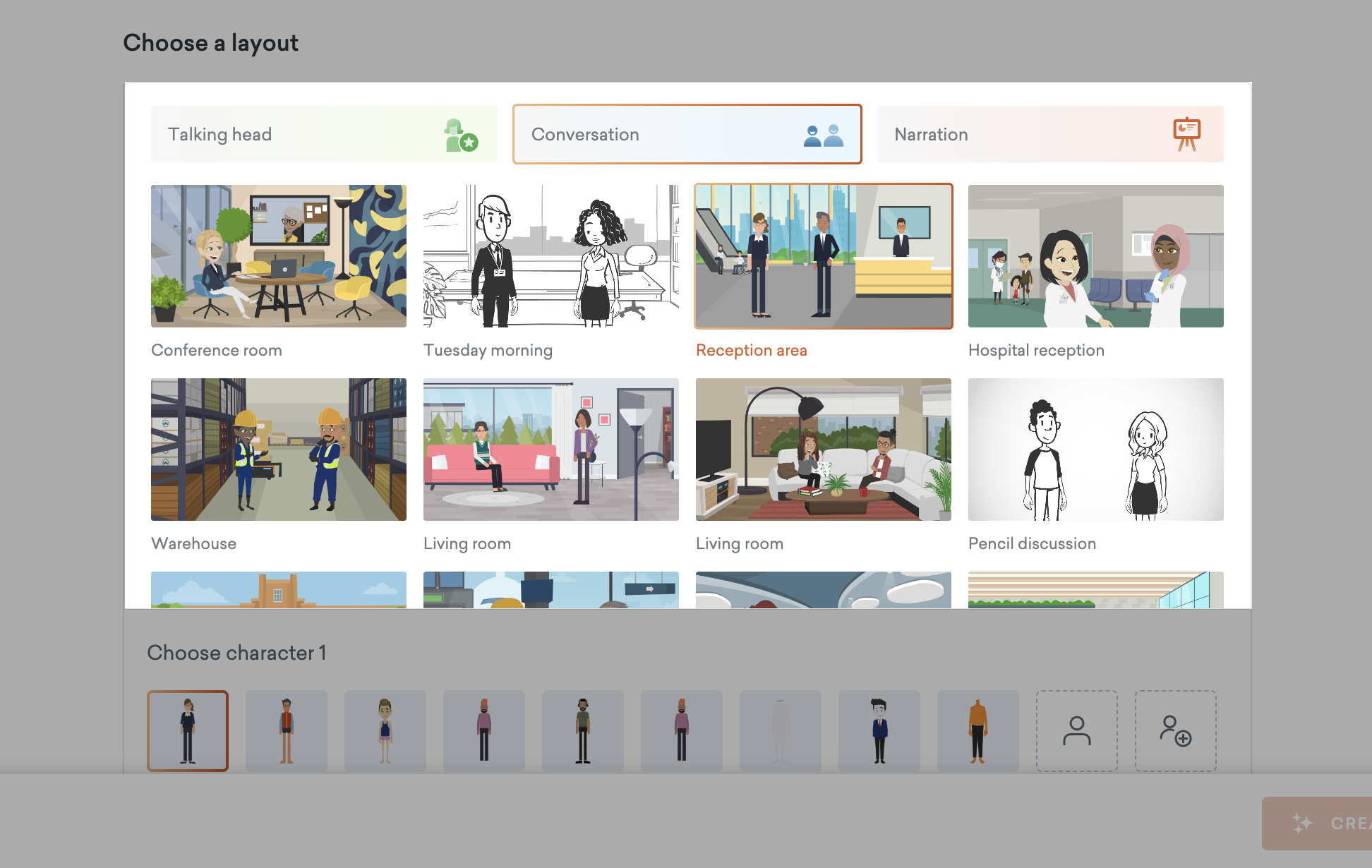Select the Hospital reception scene
This screenshot has width=1372, height=868.
(1095, 256)
